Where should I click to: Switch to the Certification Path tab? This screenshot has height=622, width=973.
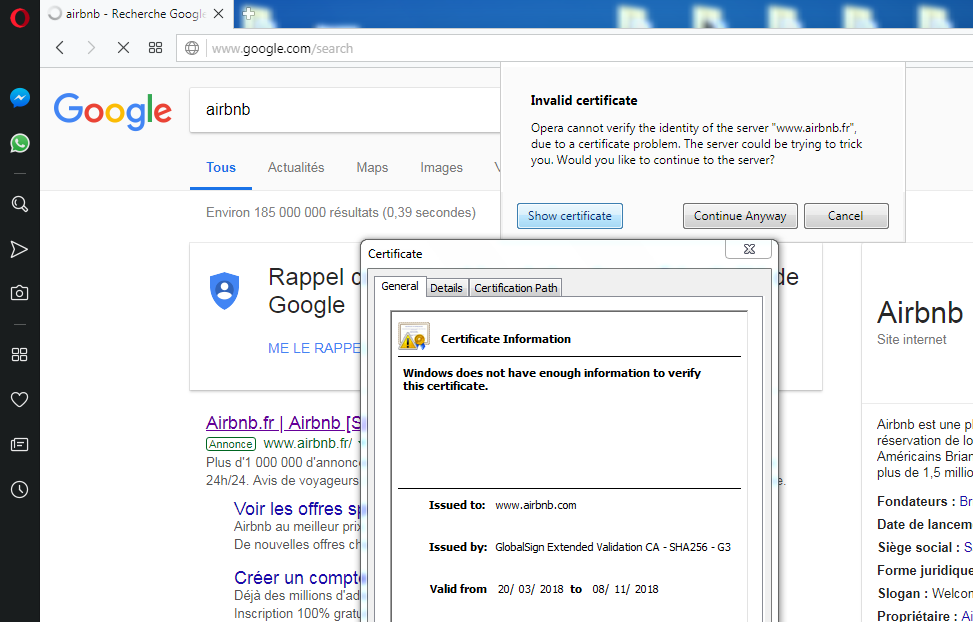[x=516, y=288]
